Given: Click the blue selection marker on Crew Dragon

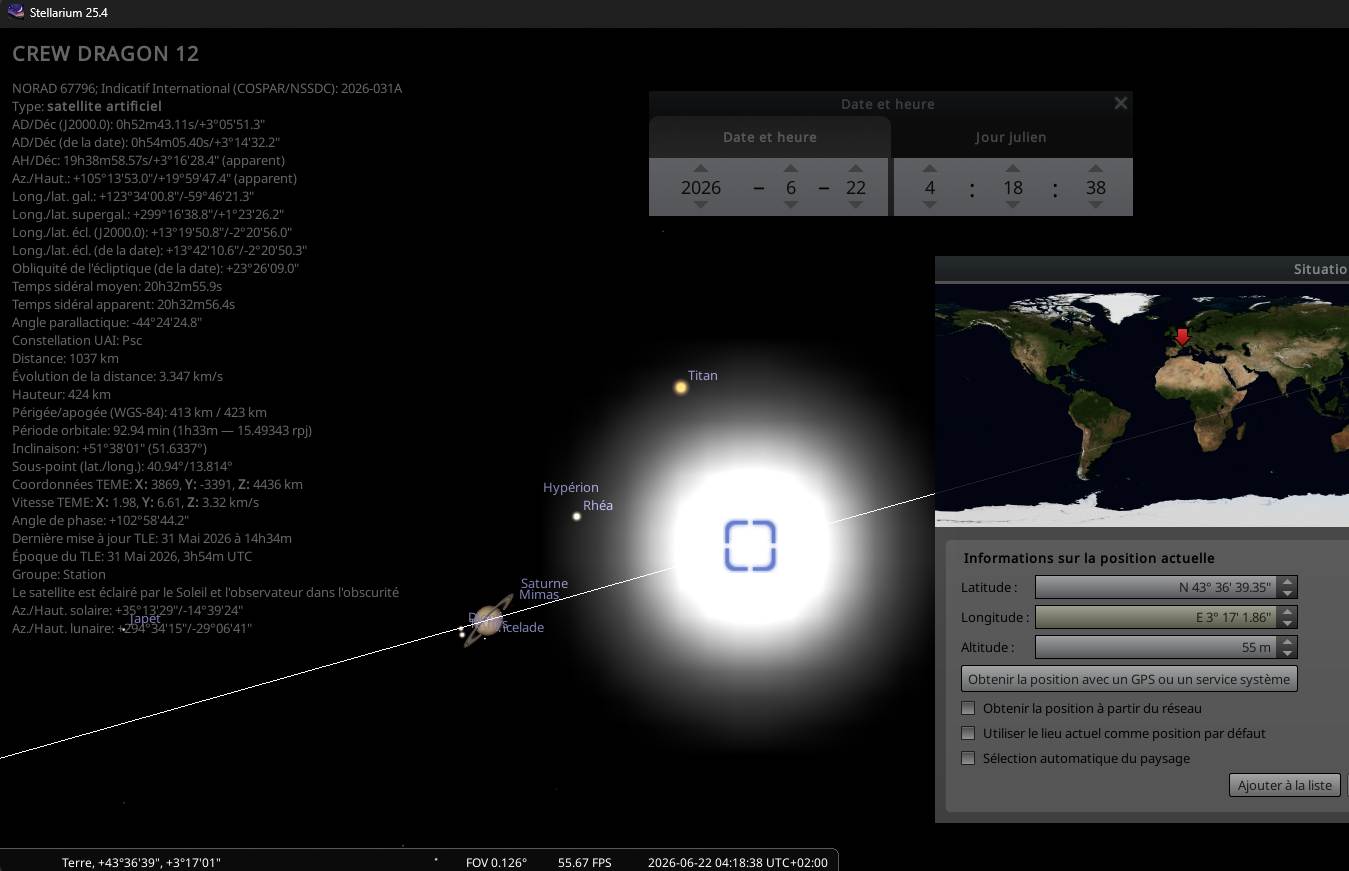Looking at the screenshot, I should point(750,546).
